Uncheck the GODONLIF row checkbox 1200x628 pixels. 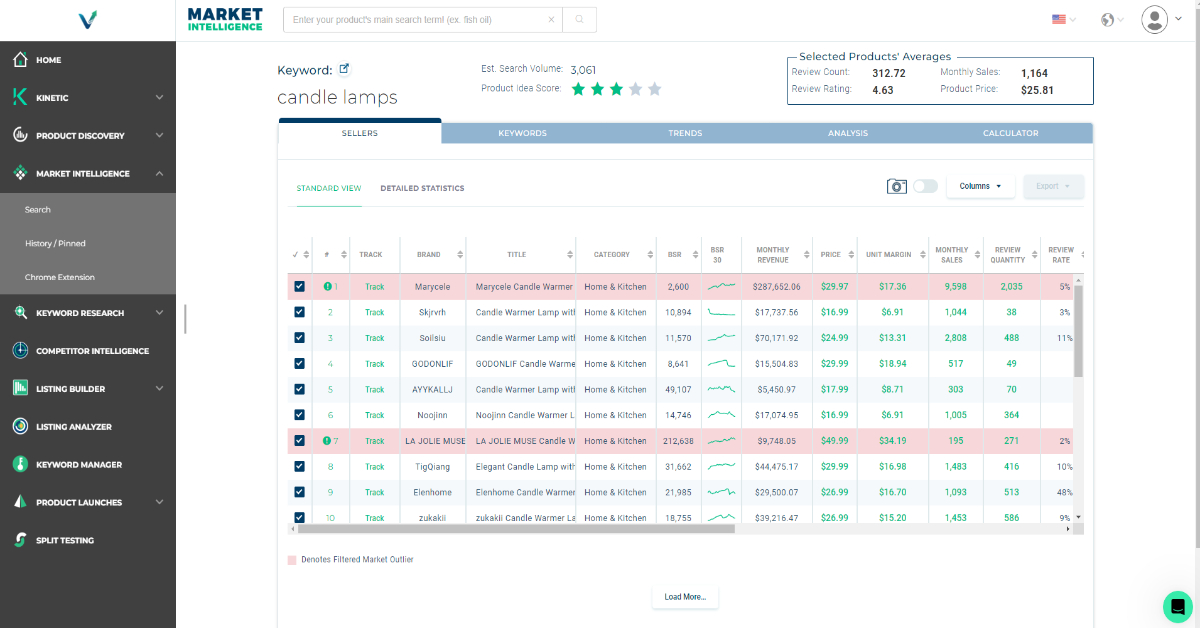click(x=299, y=364)
